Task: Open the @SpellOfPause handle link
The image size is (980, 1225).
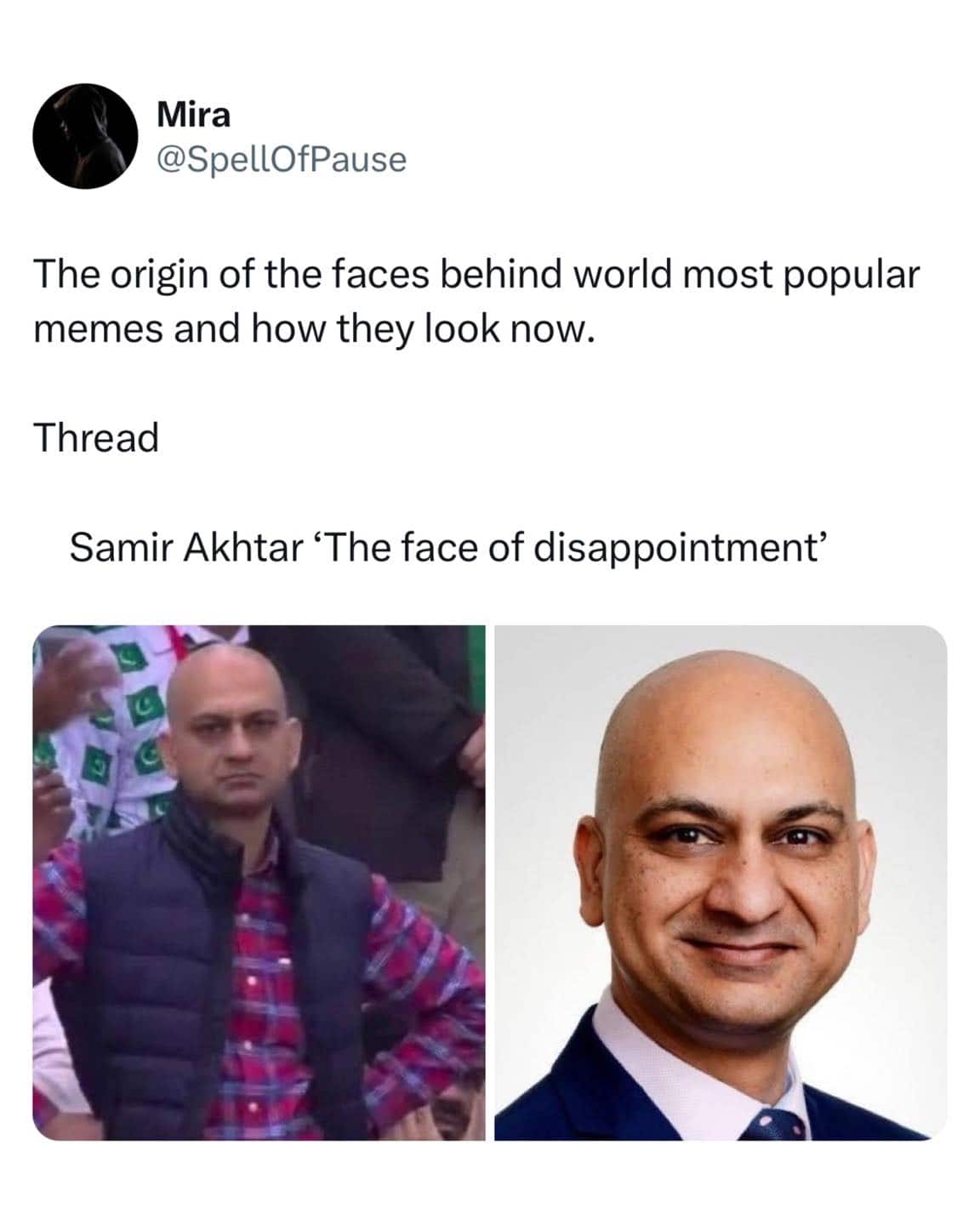Action: pos(282,158)
